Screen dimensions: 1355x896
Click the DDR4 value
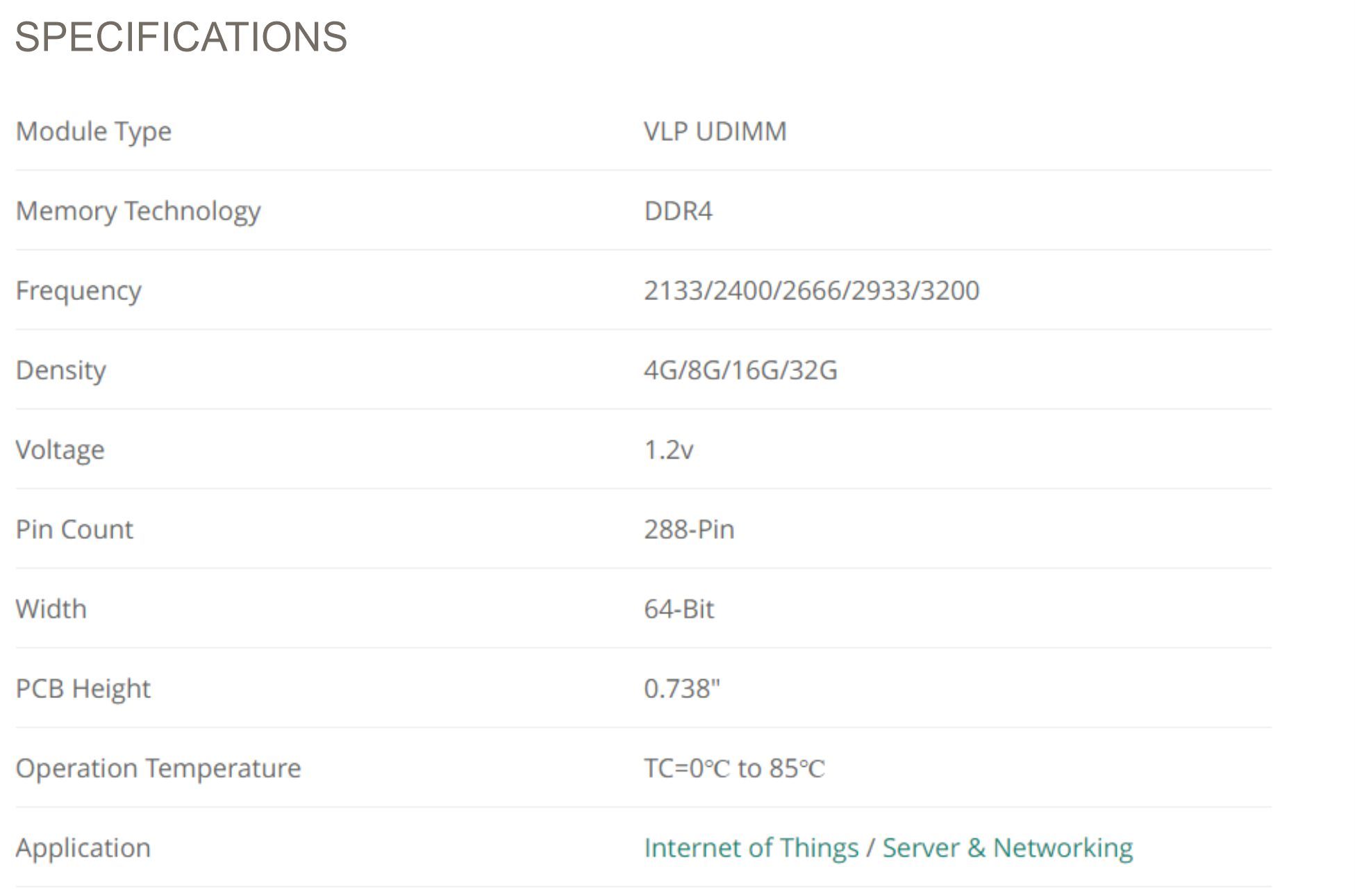[x=679, y=211]
